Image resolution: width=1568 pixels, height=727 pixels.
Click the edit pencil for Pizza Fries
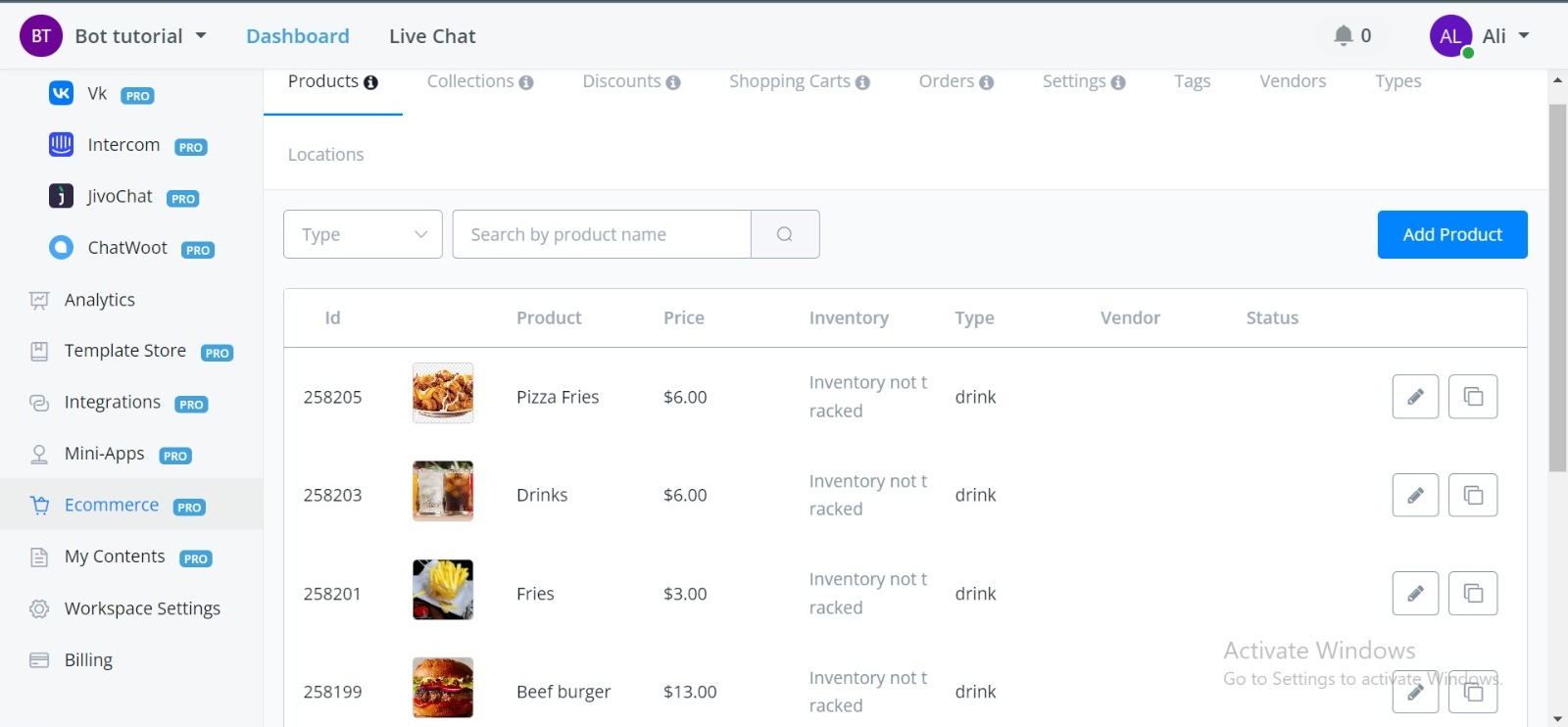point(1414,397)
